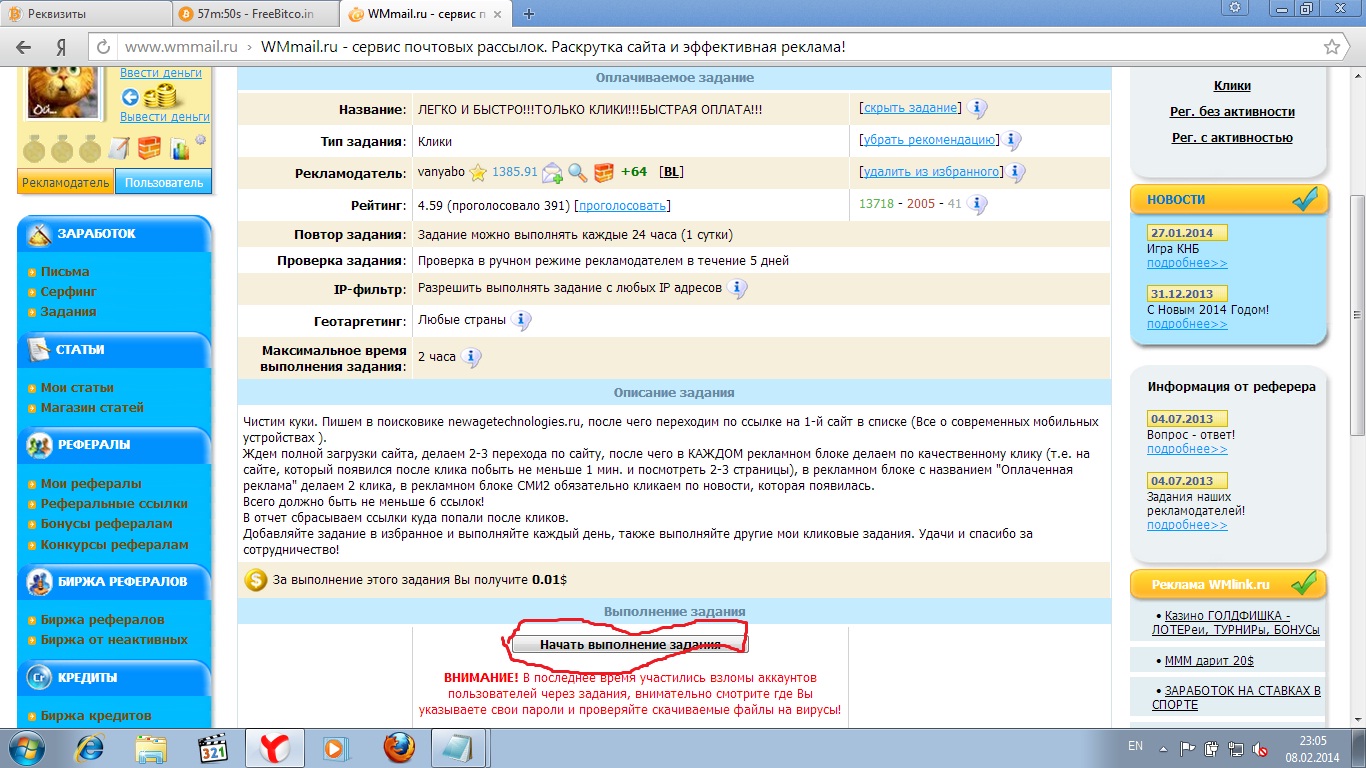This screenshot has width=1366, height=768.
Task: Click 'Начать выполнение задания' button
Action: [630, 644]
